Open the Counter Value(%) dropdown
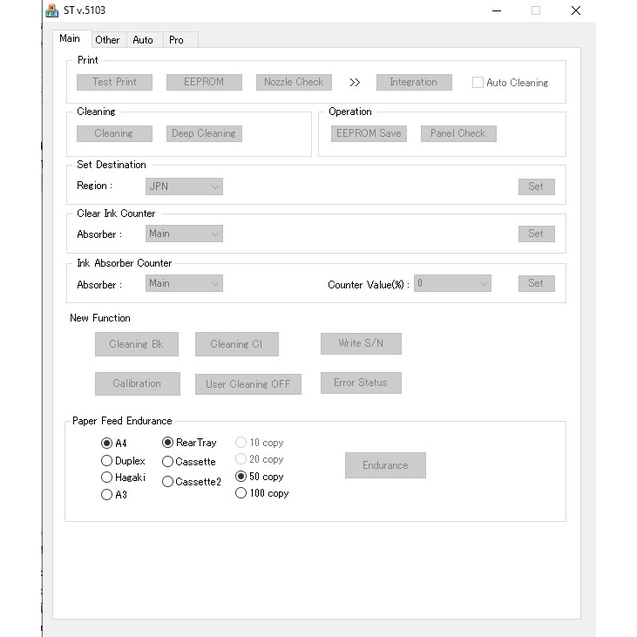637x637 pixels. point(452,283)
